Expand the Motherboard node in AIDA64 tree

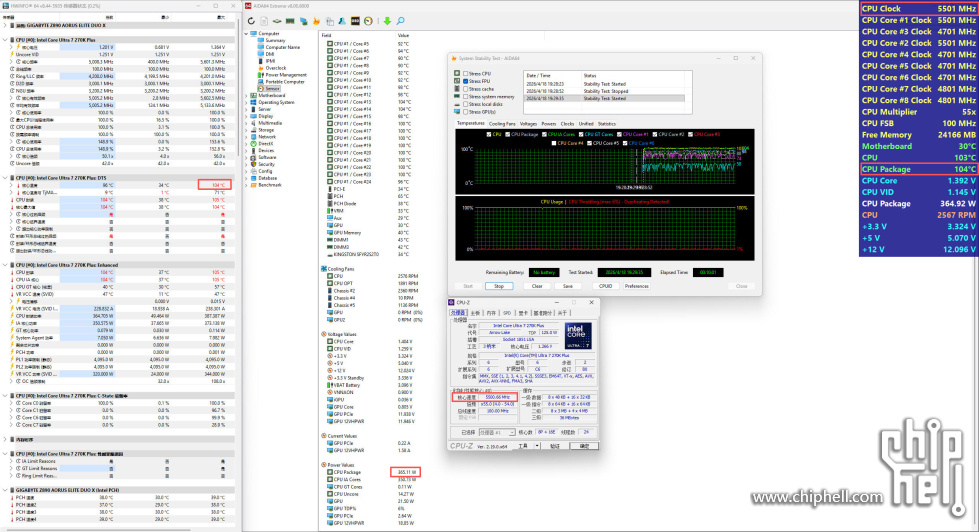click(x=246, y=96)
